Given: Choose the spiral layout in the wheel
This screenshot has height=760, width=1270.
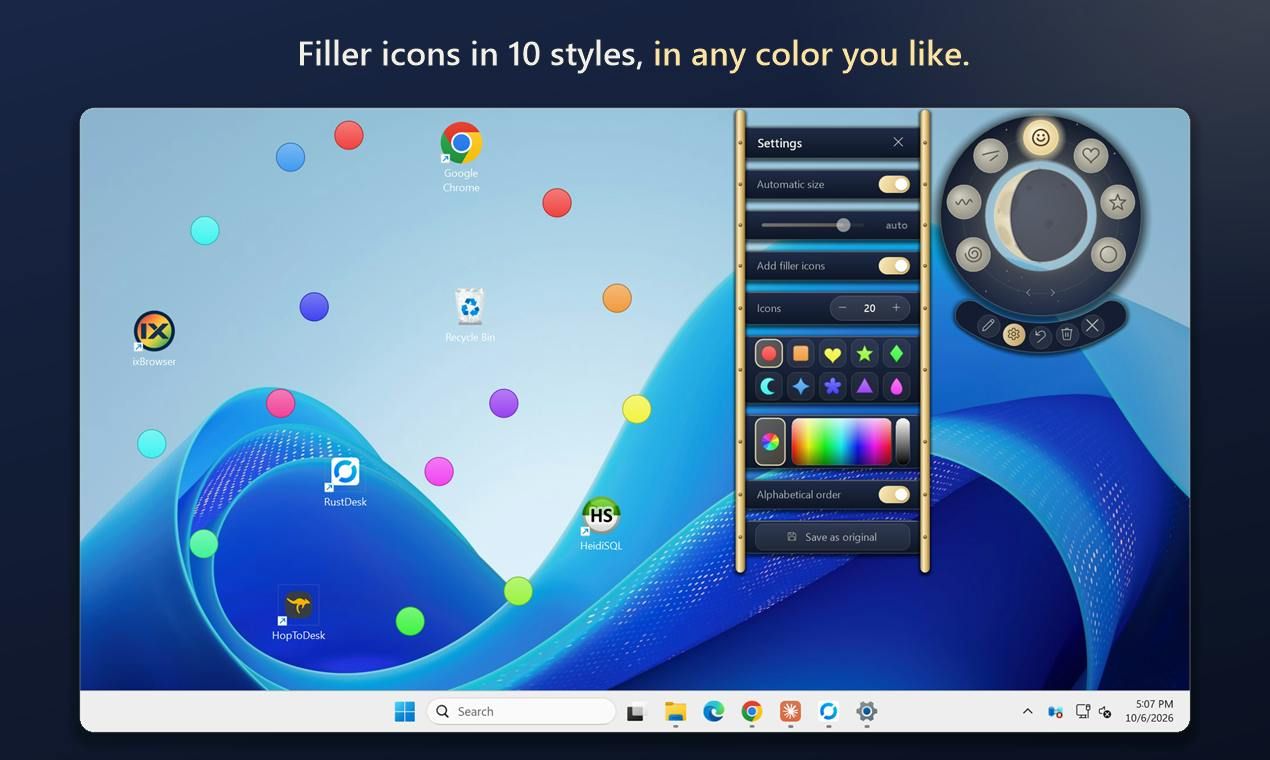Looking at the screenshot, I should 972,254.
